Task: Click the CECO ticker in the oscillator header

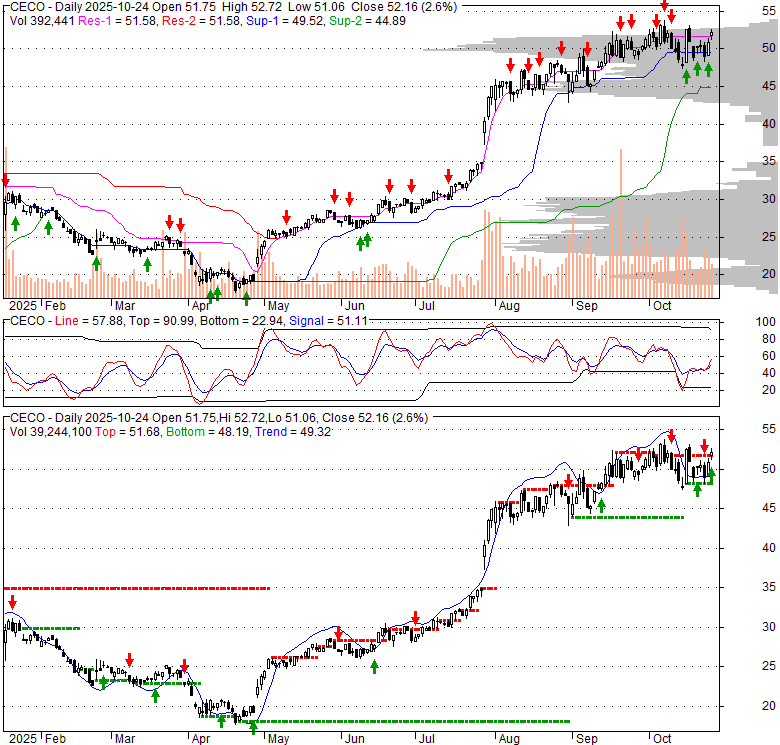Action: [x=27, y=321]
